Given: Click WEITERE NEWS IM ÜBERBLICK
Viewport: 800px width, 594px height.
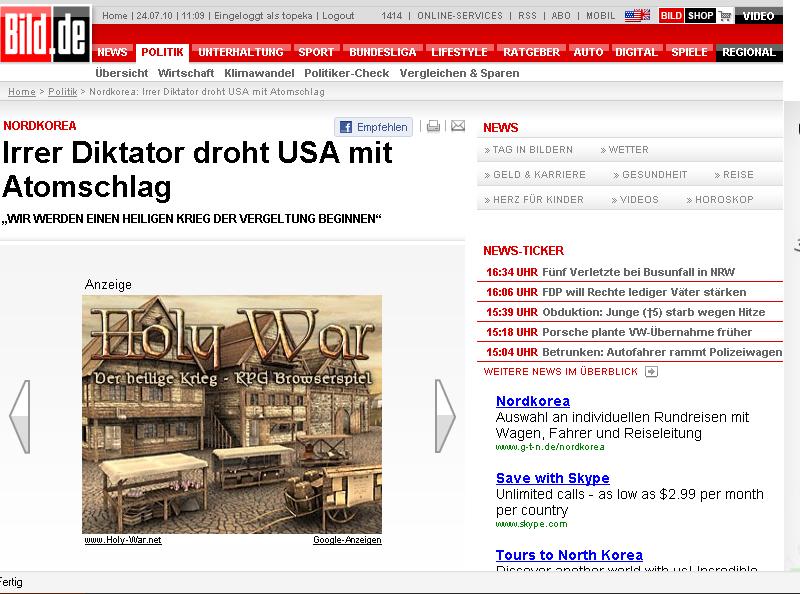Looking at the screenshot, I should [x=560, y=372].
